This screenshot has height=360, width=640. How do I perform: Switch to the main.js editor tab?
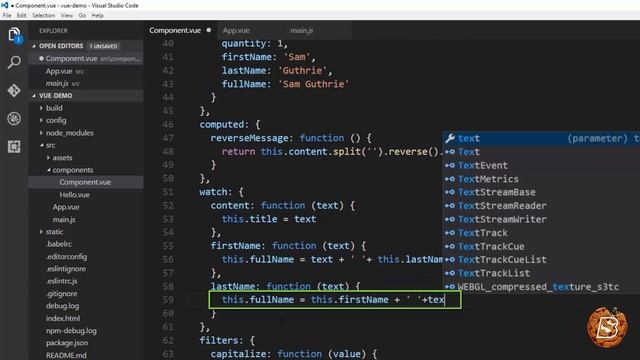(301, 30)
